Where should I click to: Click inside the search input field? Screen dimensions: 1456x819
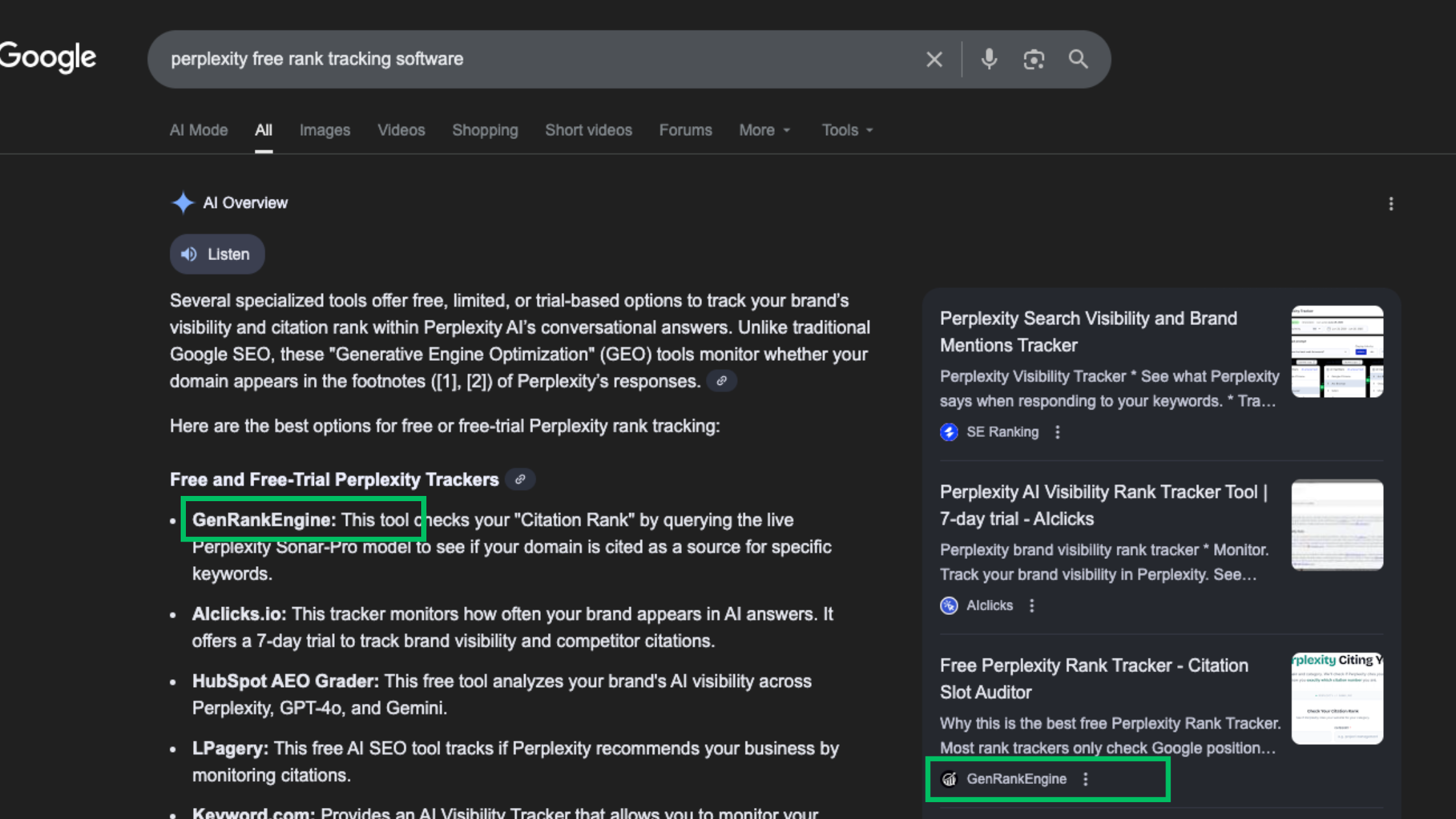[x=520, y=59]
